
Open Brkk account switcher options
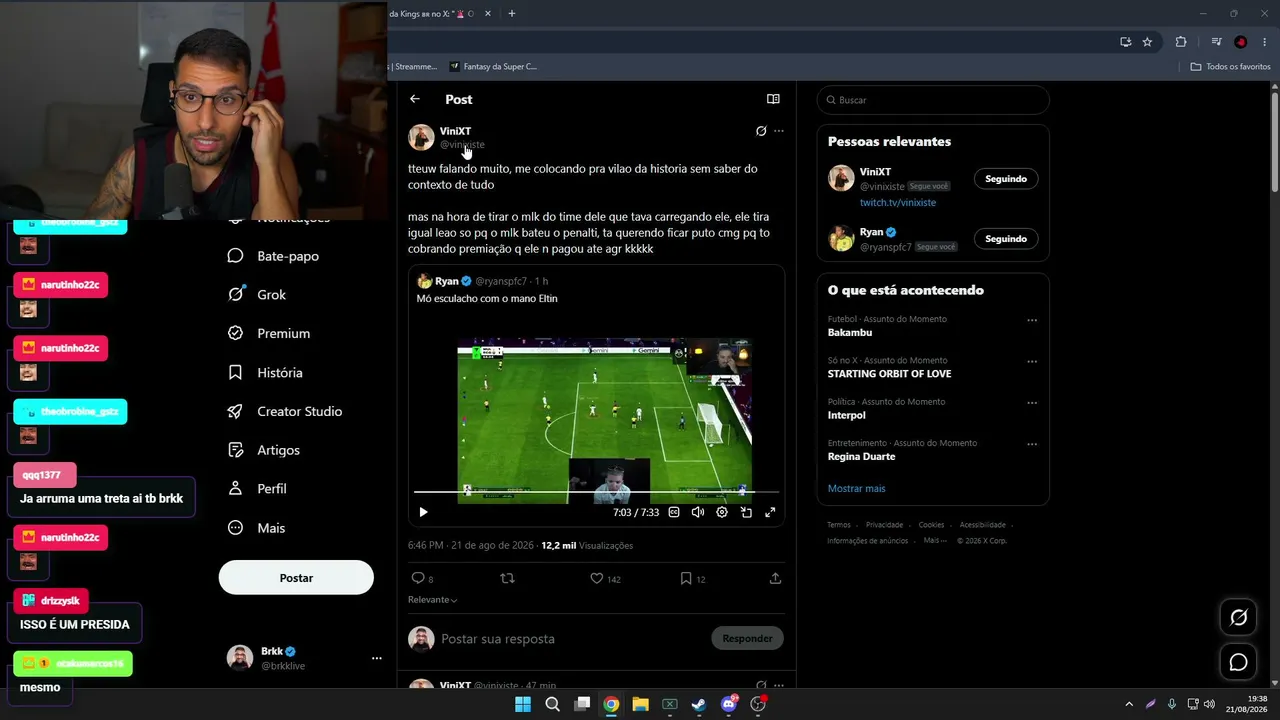coord(377,658)
